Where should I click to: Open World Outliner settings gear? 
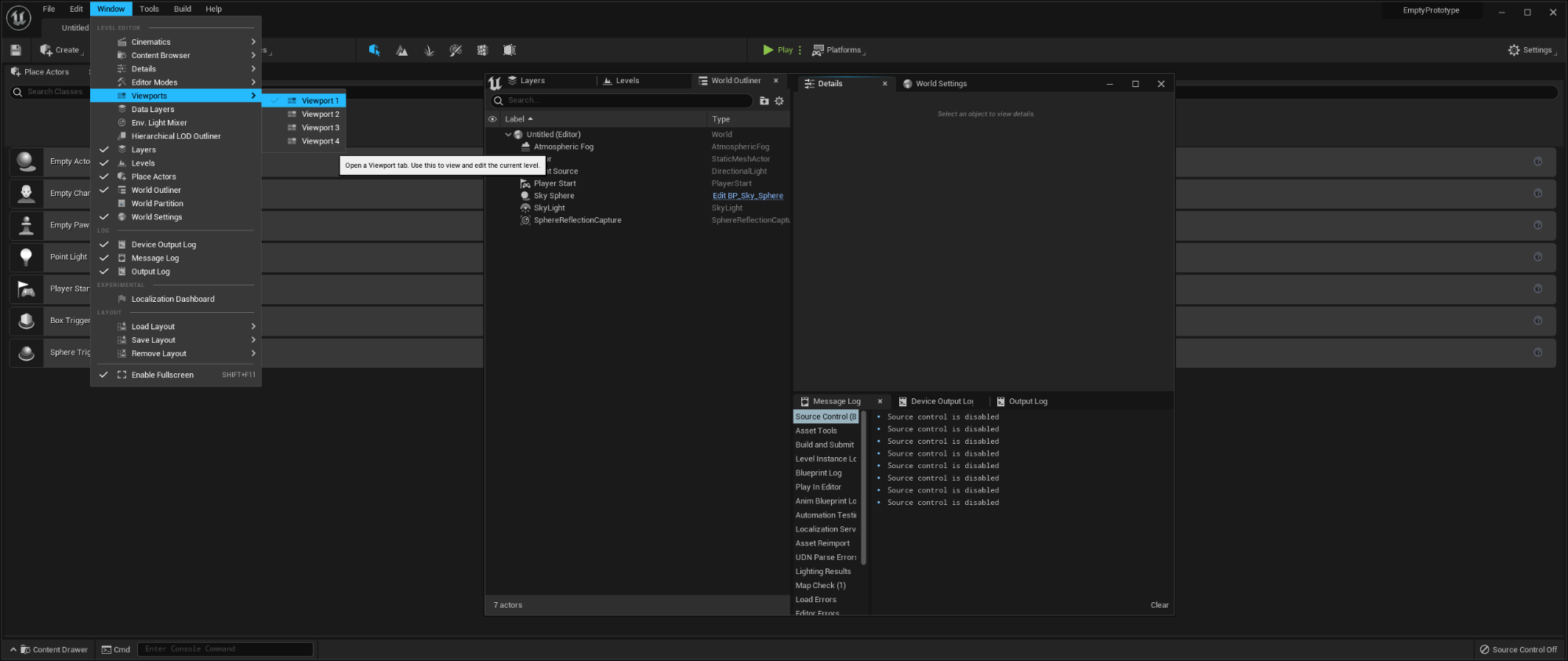tap(779, 101)
